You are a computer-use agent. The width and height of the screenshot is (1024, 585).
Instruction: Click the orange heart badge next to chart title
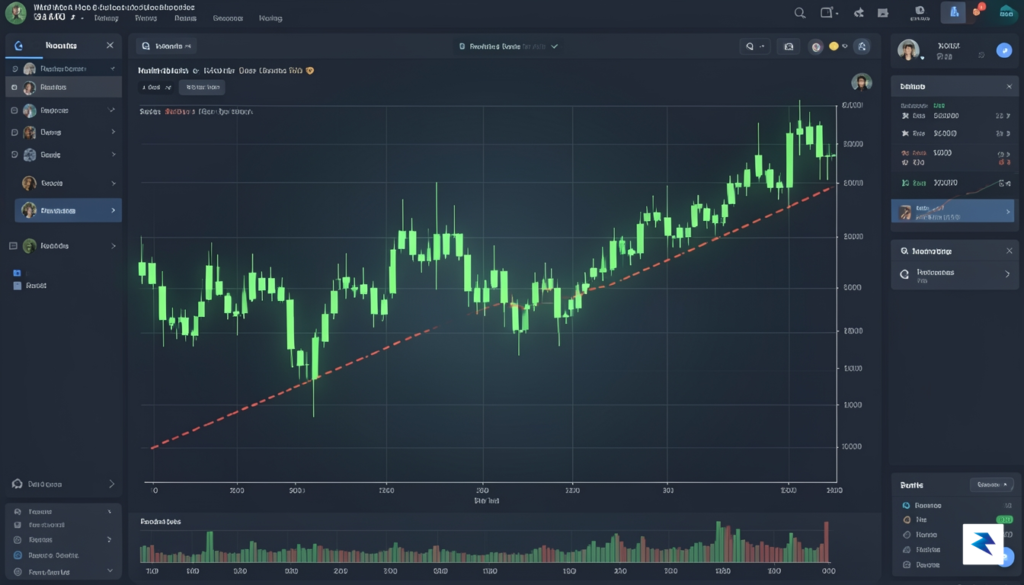point(310,71)
